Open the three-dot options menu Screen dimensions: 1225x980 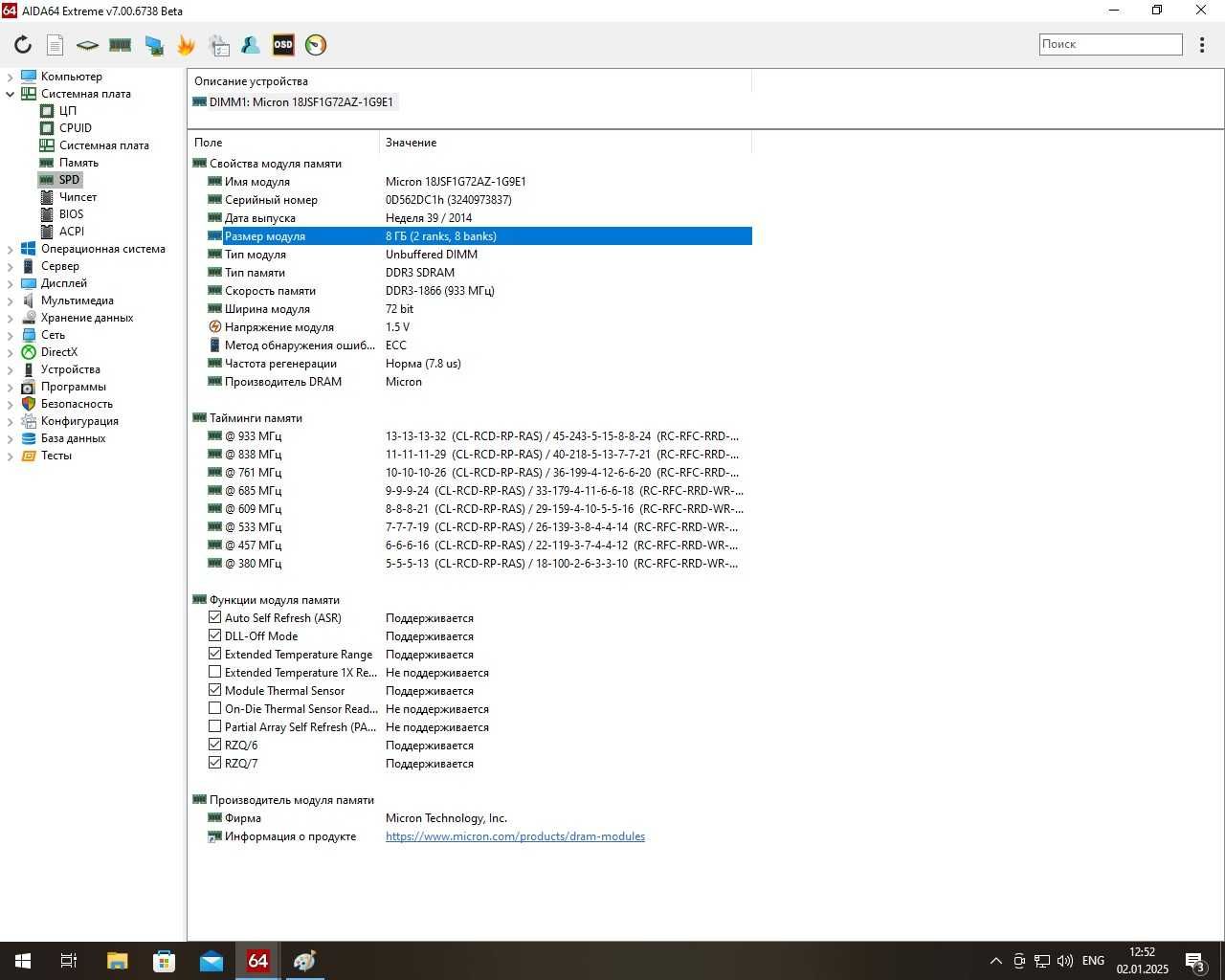[x=1202, y=44]
